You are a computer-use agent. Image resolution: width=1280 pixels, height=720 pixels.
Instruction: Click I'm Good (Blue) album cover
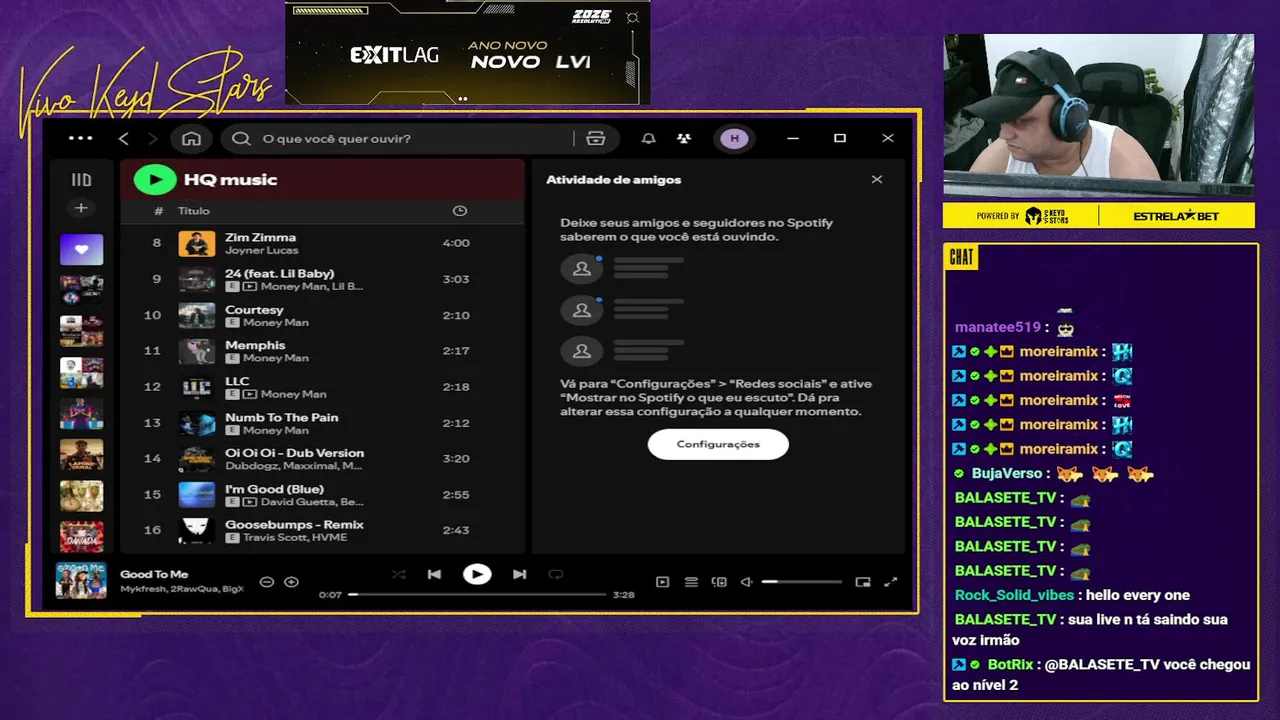(197, 495)
